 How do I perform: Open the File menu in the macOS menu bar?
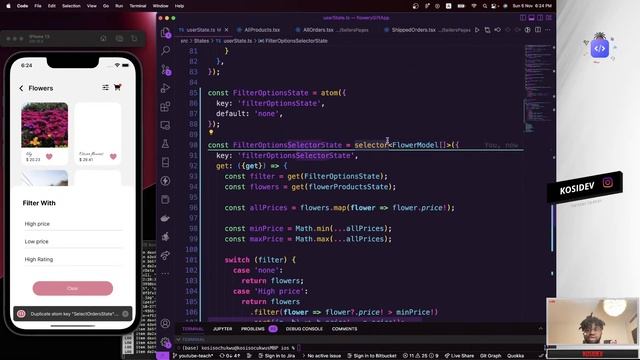pos(38,6)
